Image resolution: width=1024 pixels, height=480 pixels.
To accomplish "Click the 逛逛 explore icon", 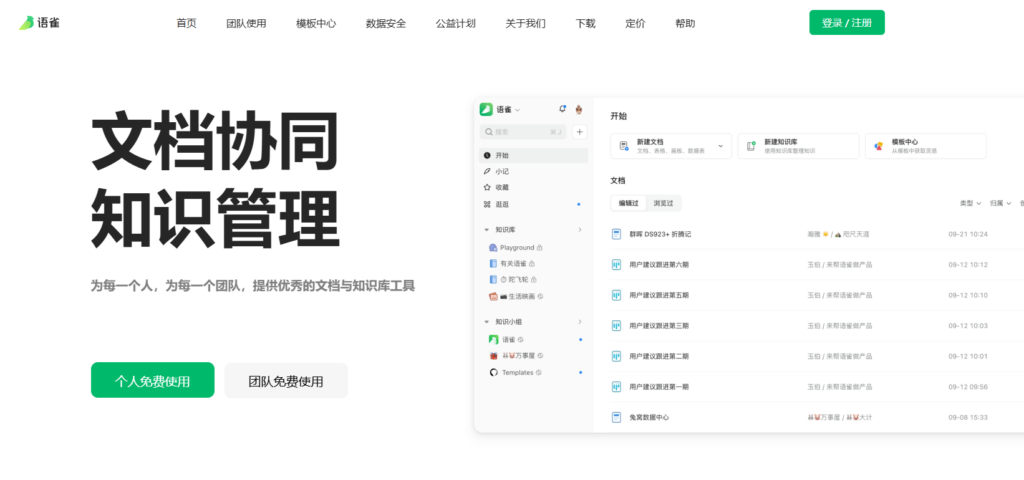I will click(487, 204).
